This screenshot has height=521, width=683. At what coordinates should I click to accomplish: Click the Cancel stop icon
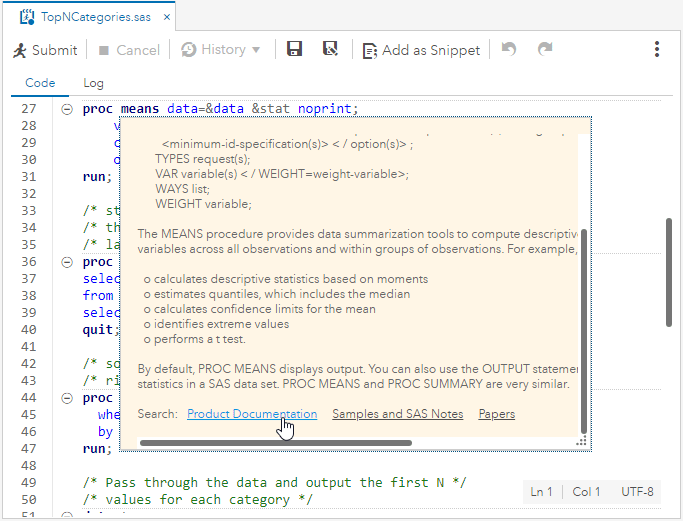[x=104, y=50]
